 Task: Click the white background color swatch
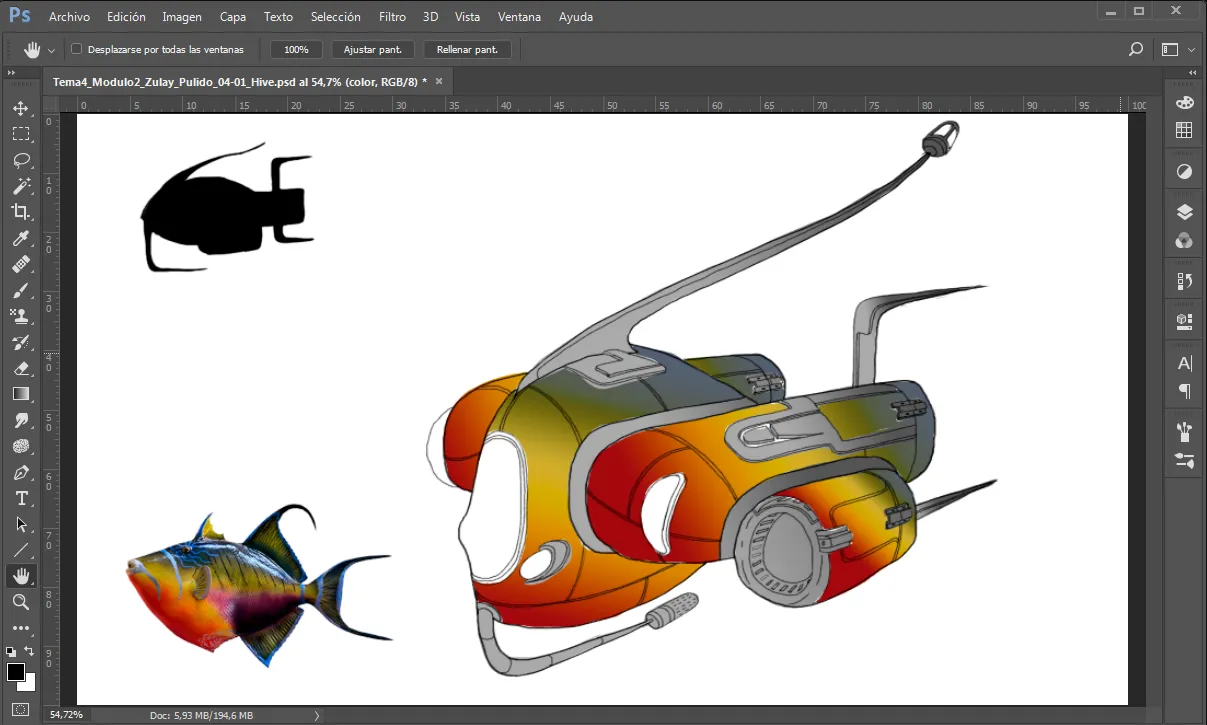[29, 684]
